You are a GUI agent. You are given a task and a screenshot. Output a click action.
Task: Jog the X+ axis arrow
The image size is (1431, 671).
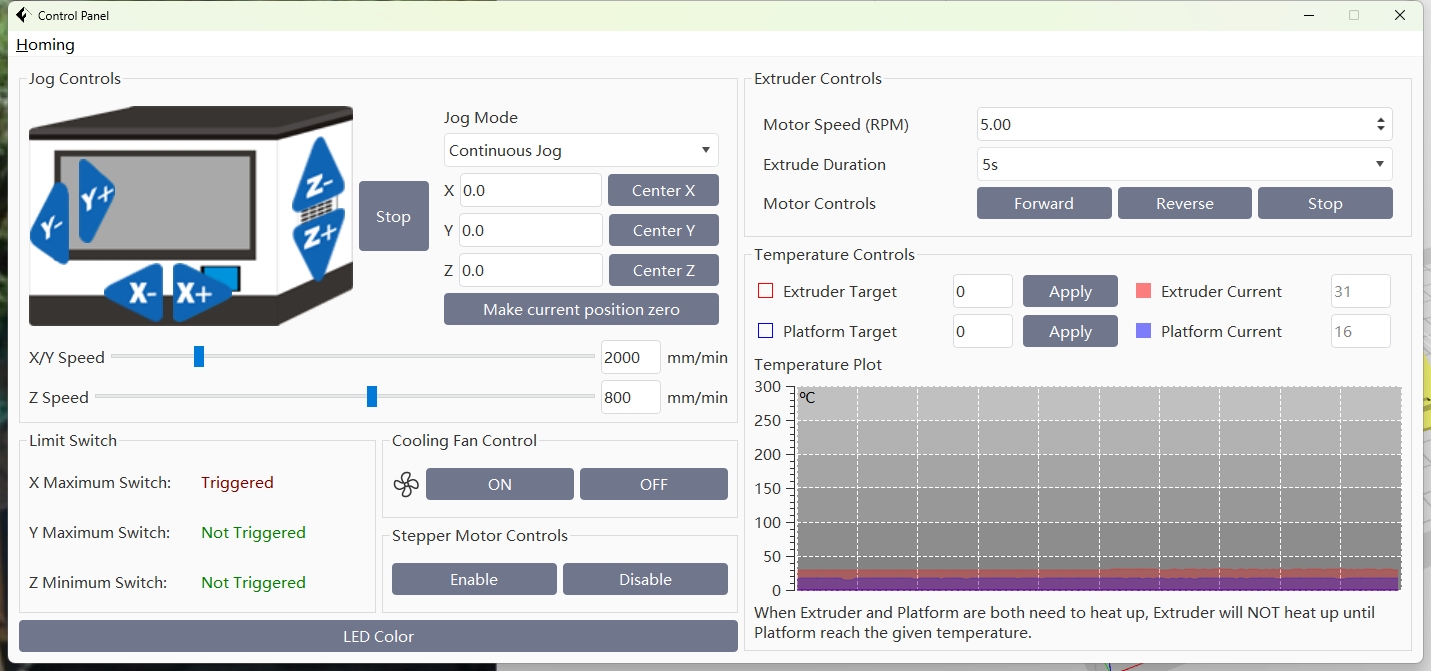coord(196,292)
